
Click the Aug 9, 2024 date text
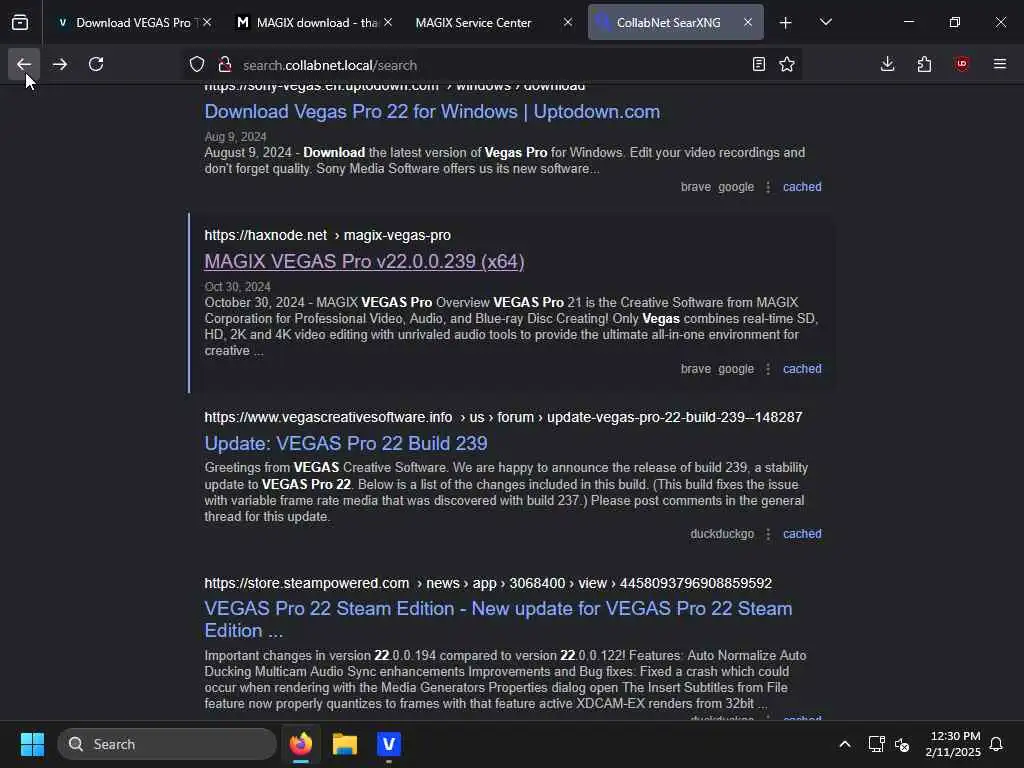point(235,136)
